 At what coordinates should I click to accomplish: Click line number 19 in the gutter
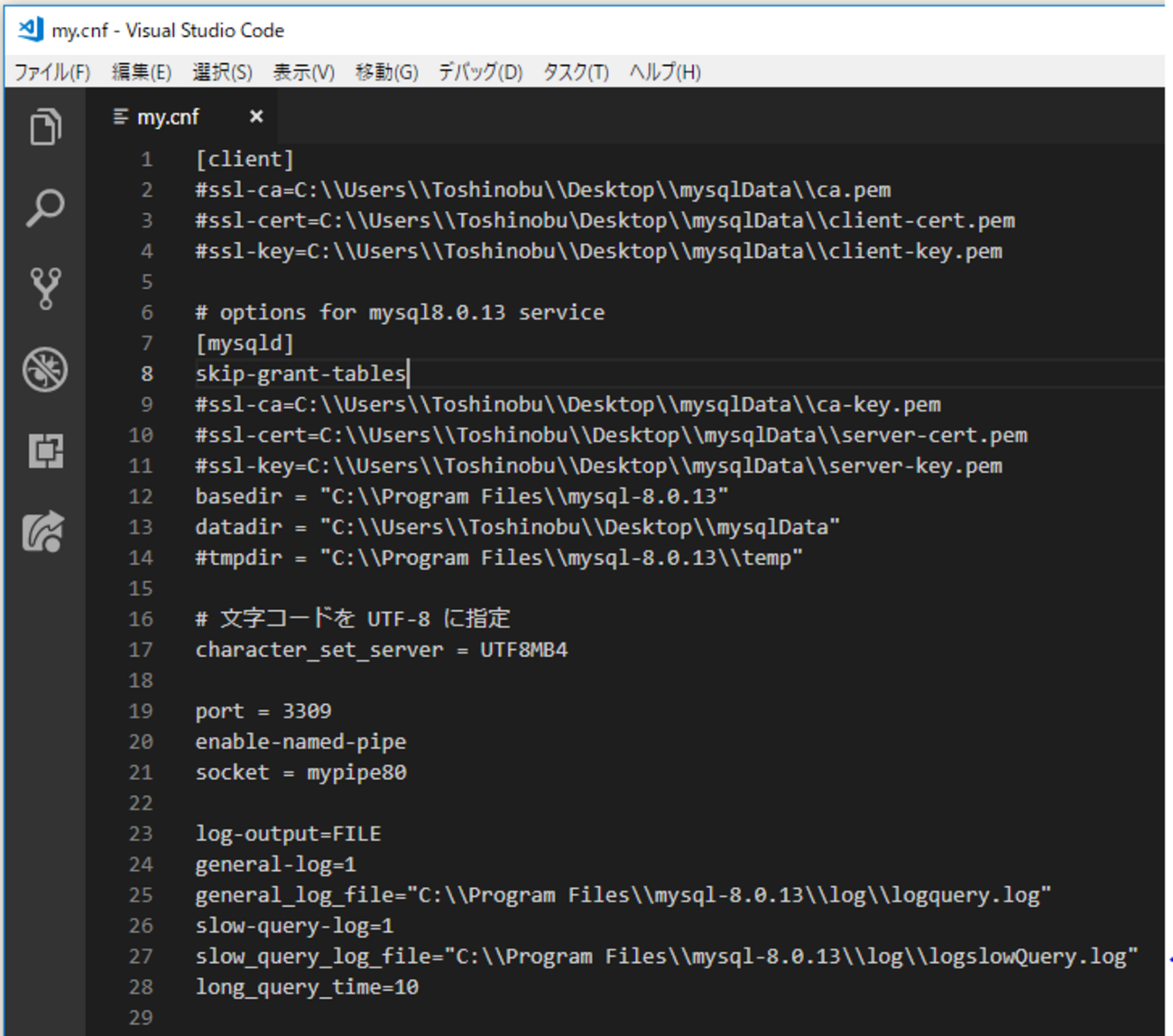pos(141,712)
